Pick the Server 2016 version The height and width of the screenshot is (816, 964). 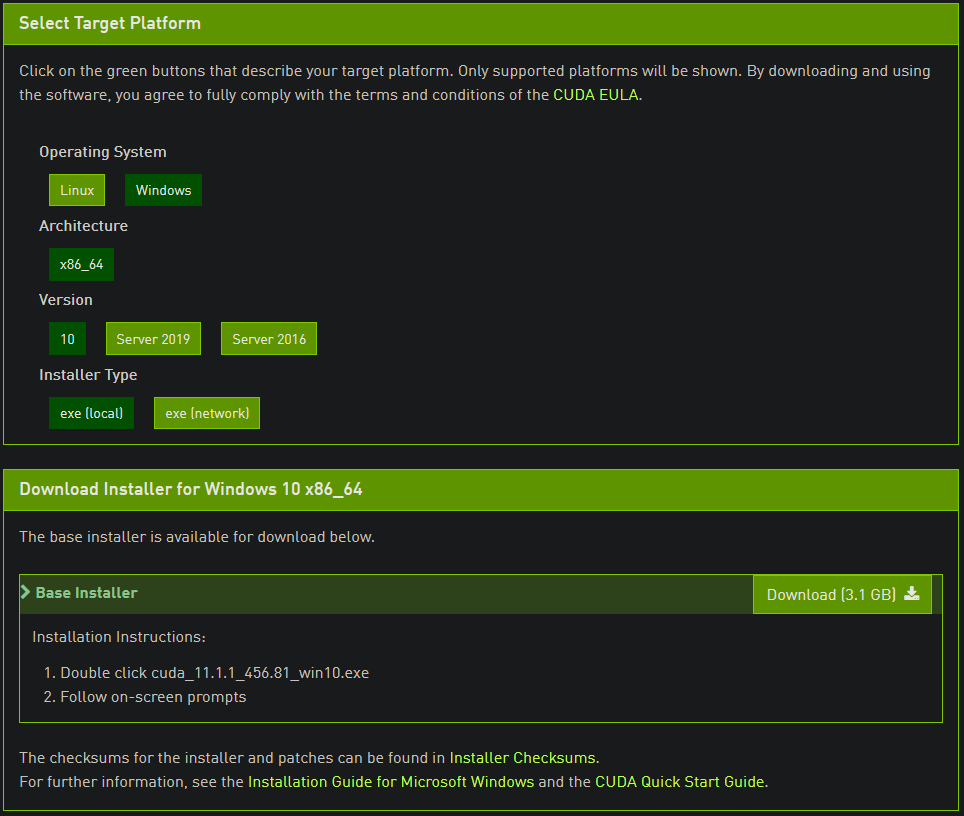269,339
